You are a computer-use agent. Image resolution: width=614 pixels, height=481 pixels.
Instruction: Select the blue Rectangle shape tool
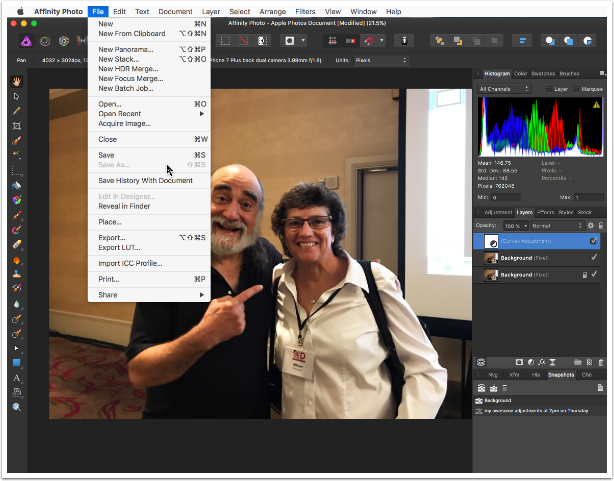click(17, 363)
